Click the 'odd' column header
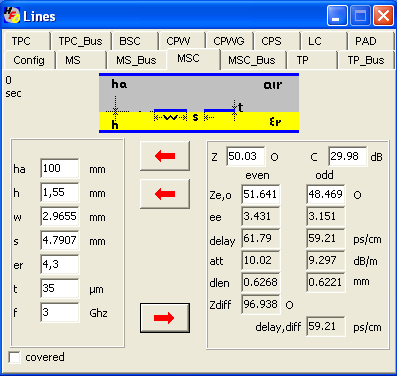The width and height of the screenshot is (397, 376). click(x=324, y=175)
